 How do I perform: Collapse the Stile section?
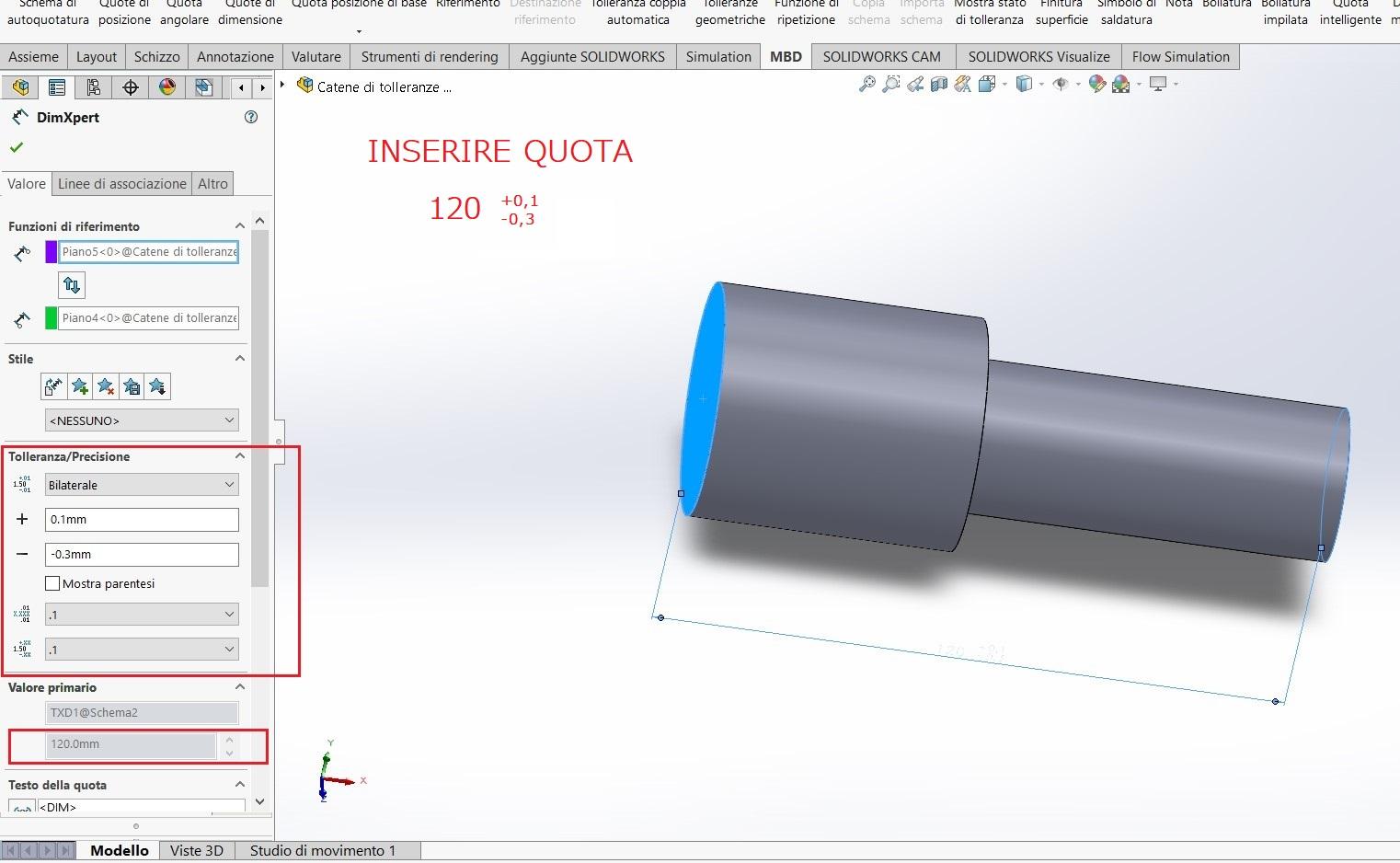240,359
